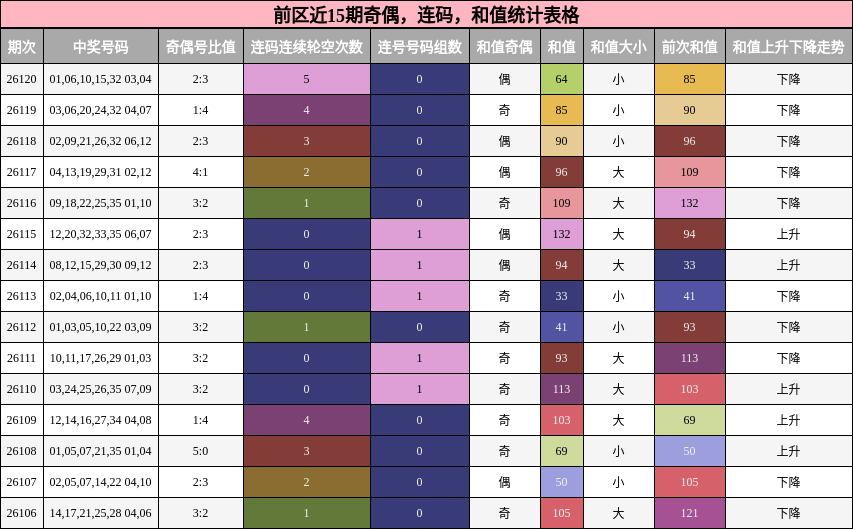Select issue number 26116
Image resolution: width=853 pixels, height=529 pixels.
pos(22,203)
